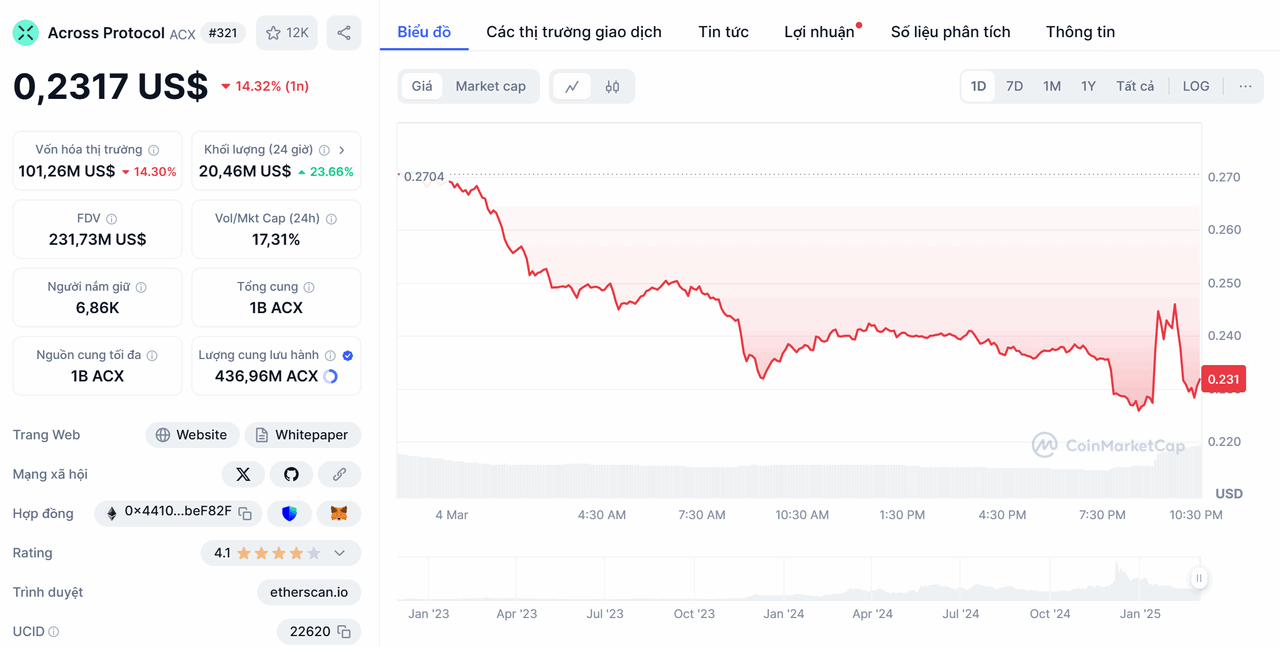Click the USD currency label on chart
Image resolution: width=1280 pixels, height=647 pixels.
coord(1229,494)
